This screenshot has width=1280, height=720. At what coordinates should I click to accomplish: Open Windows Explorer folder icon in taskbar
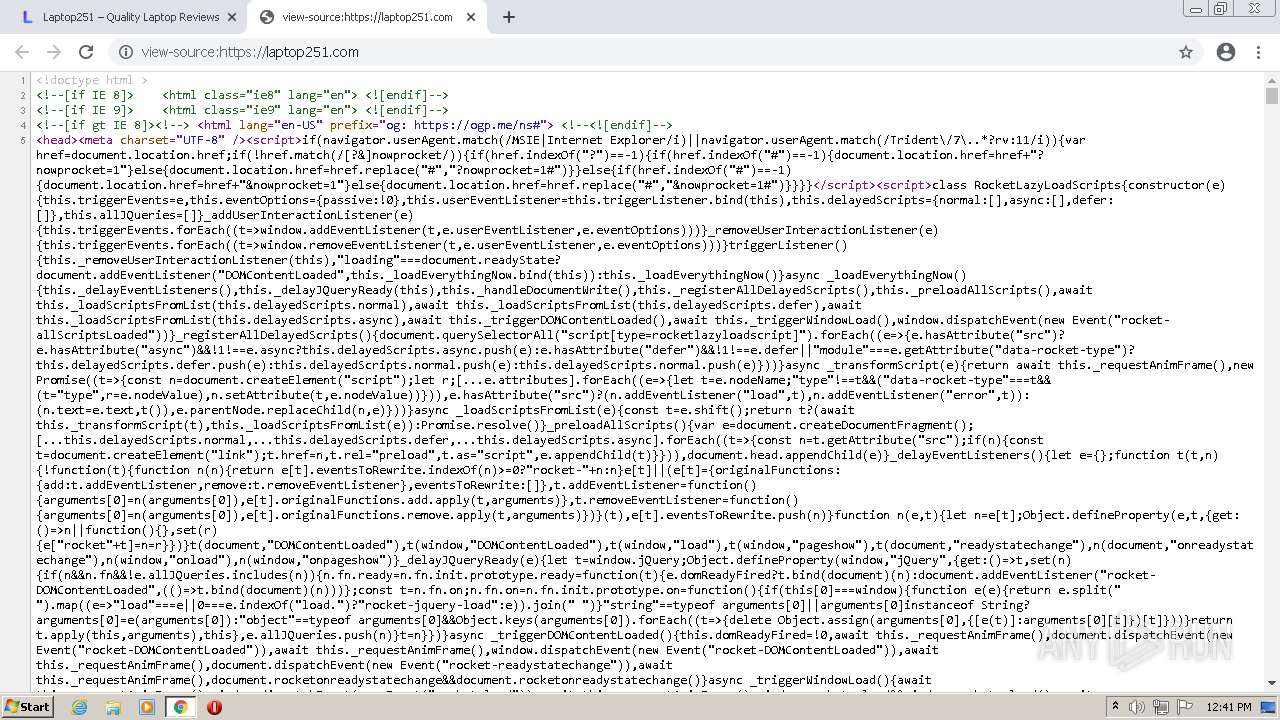[x=113, y=706]
